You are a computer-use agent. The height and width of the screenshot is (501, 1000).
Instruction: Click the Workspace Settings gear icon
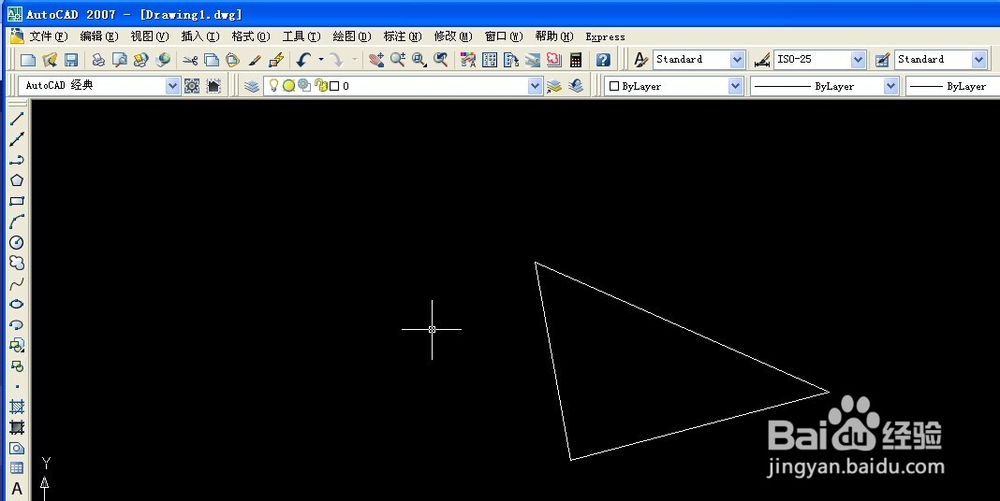(x=192, y=85)
